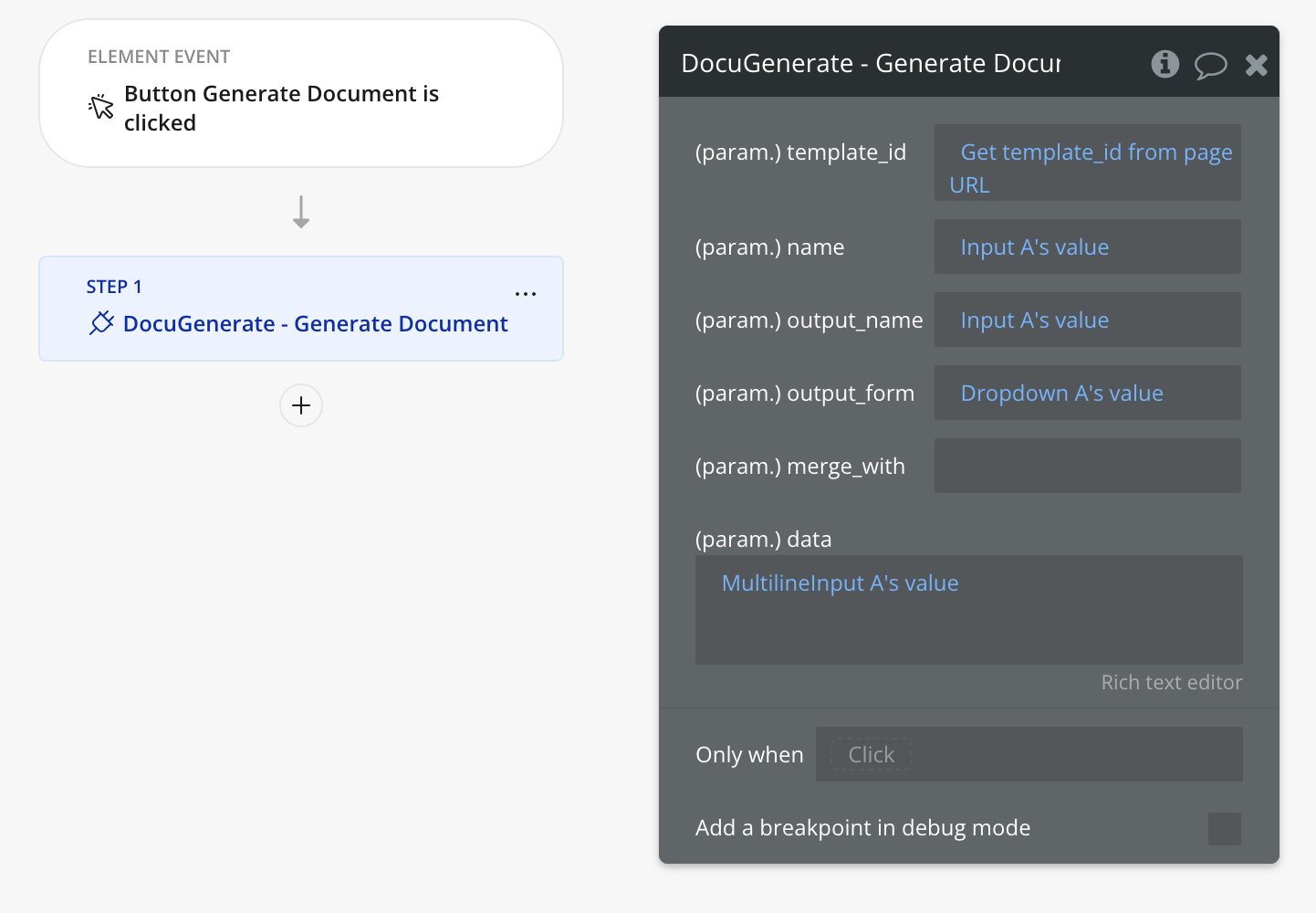
Task: Click the DocuGenerate - Generate Document panel title
Action: point(871,63)
